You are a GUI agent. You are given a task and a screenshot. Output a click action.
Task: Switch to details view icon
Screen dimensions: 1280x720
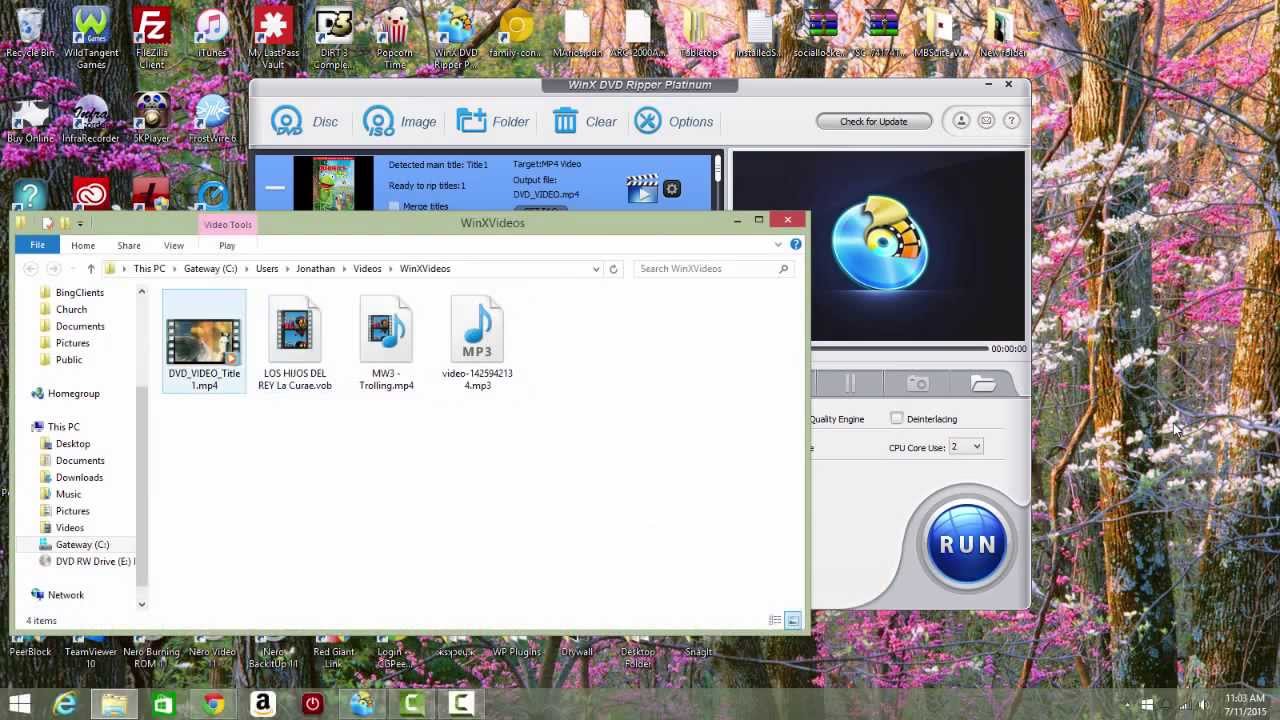[x=775, y=621]
